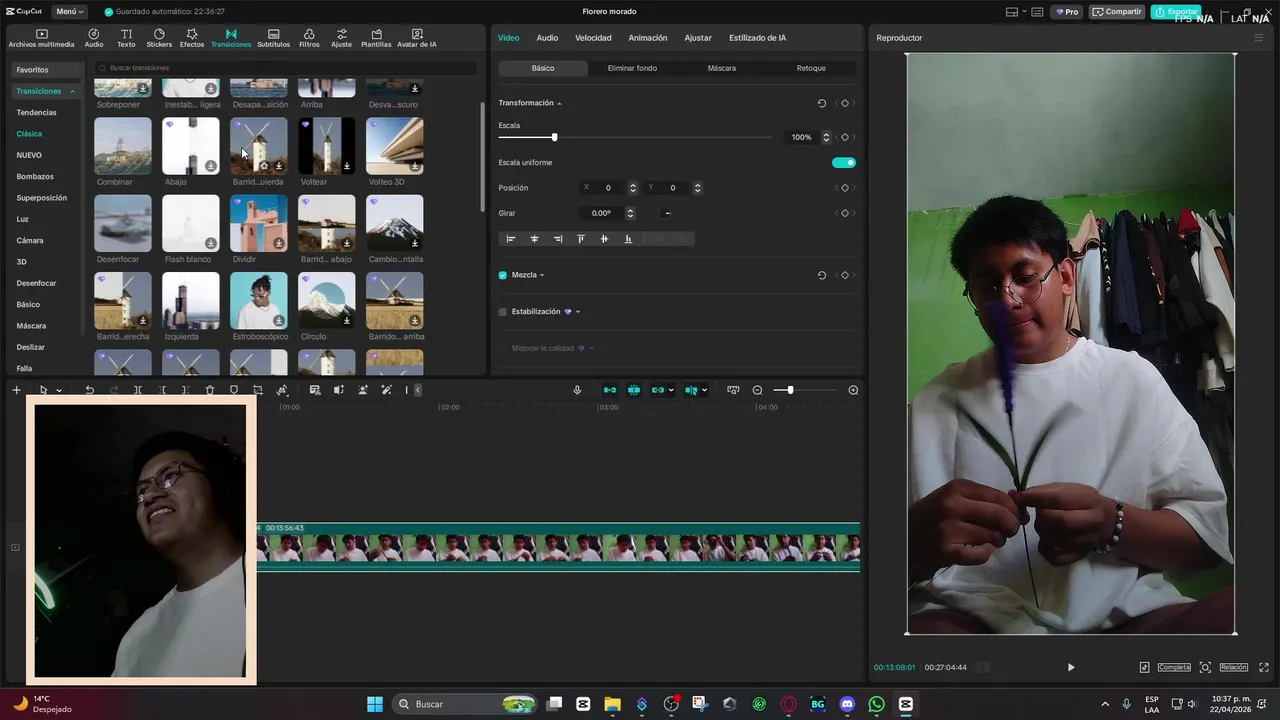Open the Stickers panel icon

click(159, 38)
